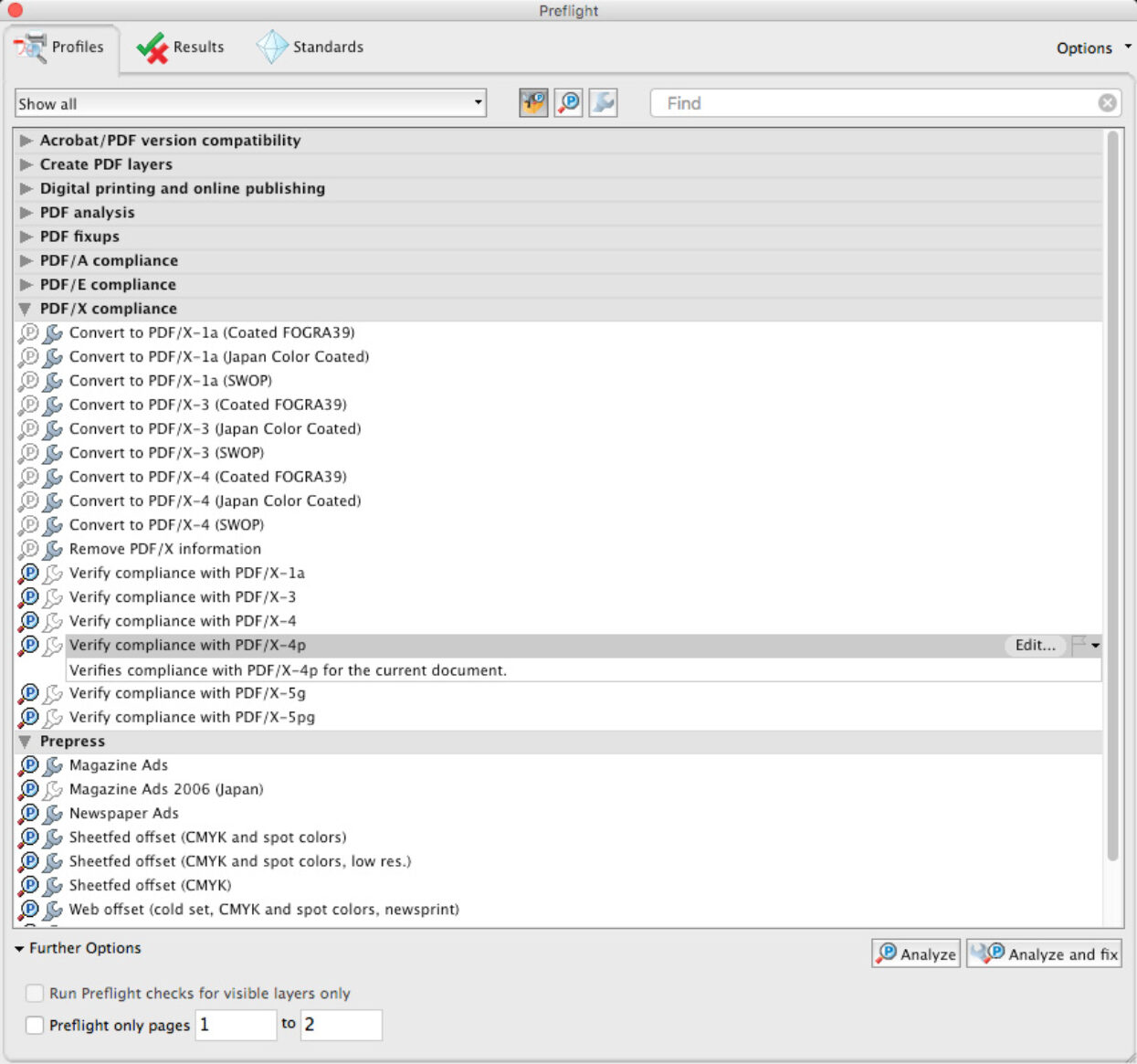This screenshot has height=1064, width=1137.
Task: Switch to the Results tab
Action: (181, 47)
